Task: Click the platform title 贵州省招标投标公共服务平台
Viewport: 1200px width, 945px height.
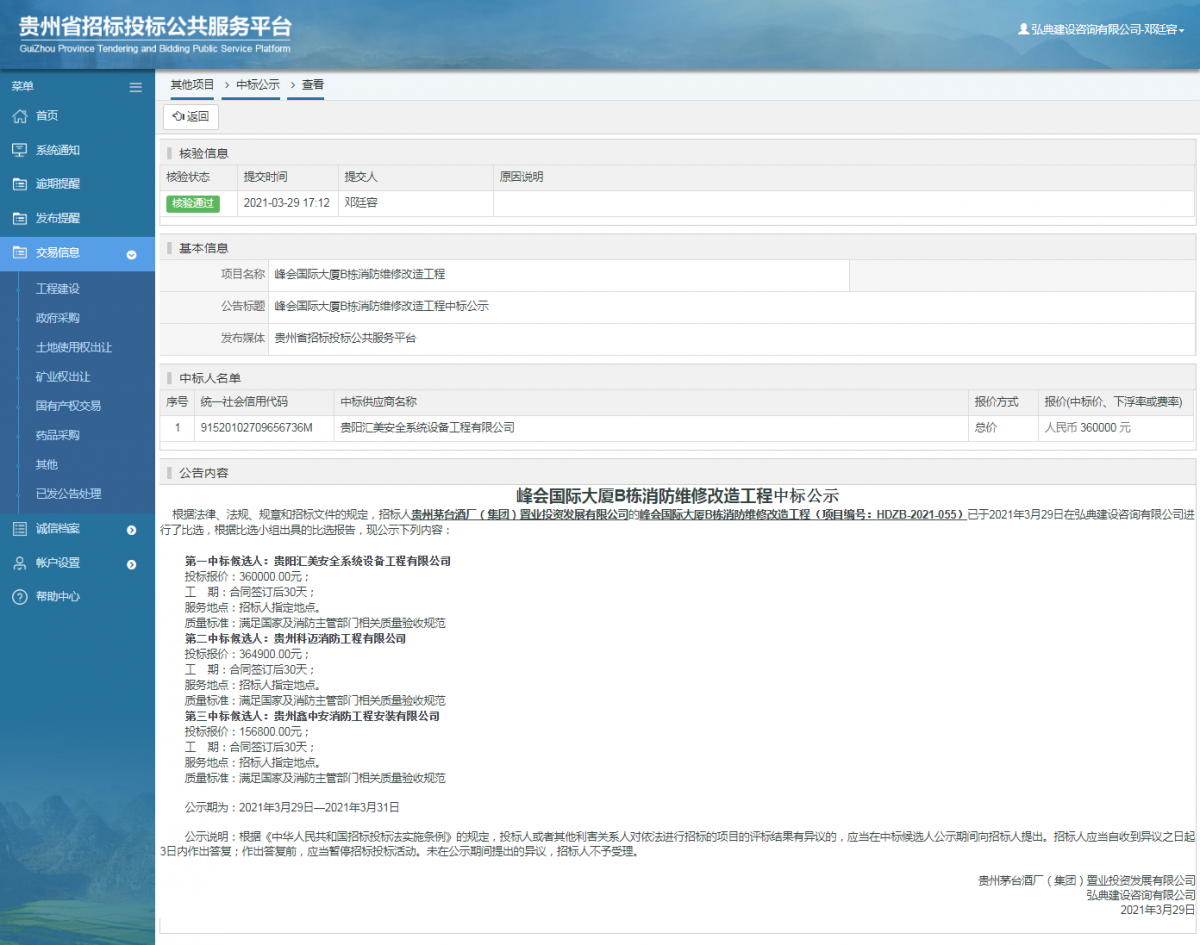Action: coord(155,26)
